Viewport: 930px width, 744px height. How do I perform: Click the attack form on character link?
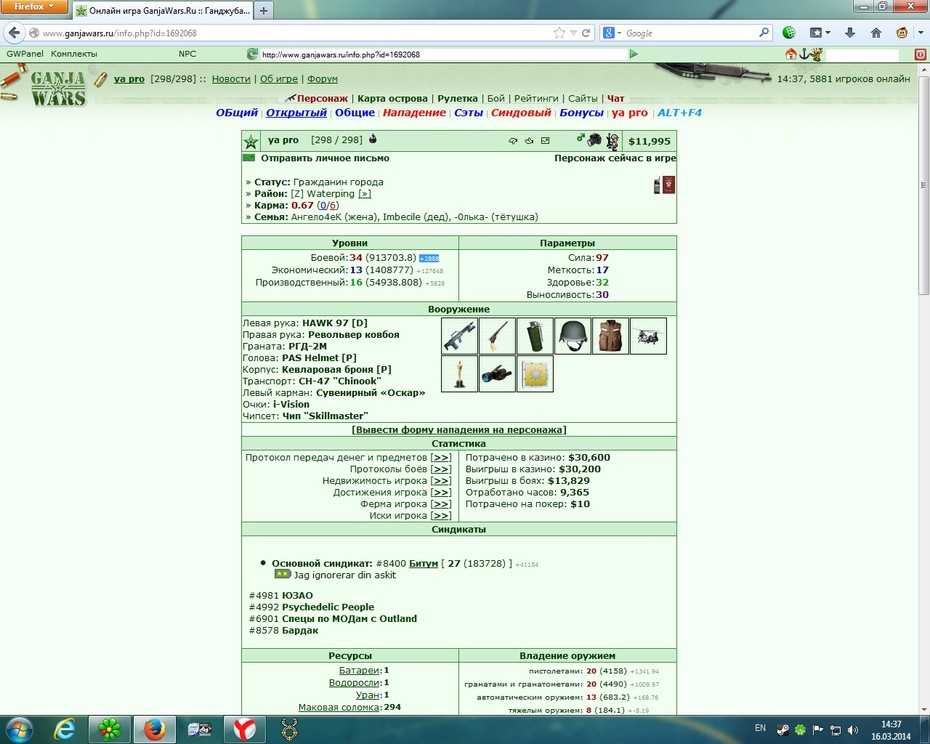pos(459,430)
